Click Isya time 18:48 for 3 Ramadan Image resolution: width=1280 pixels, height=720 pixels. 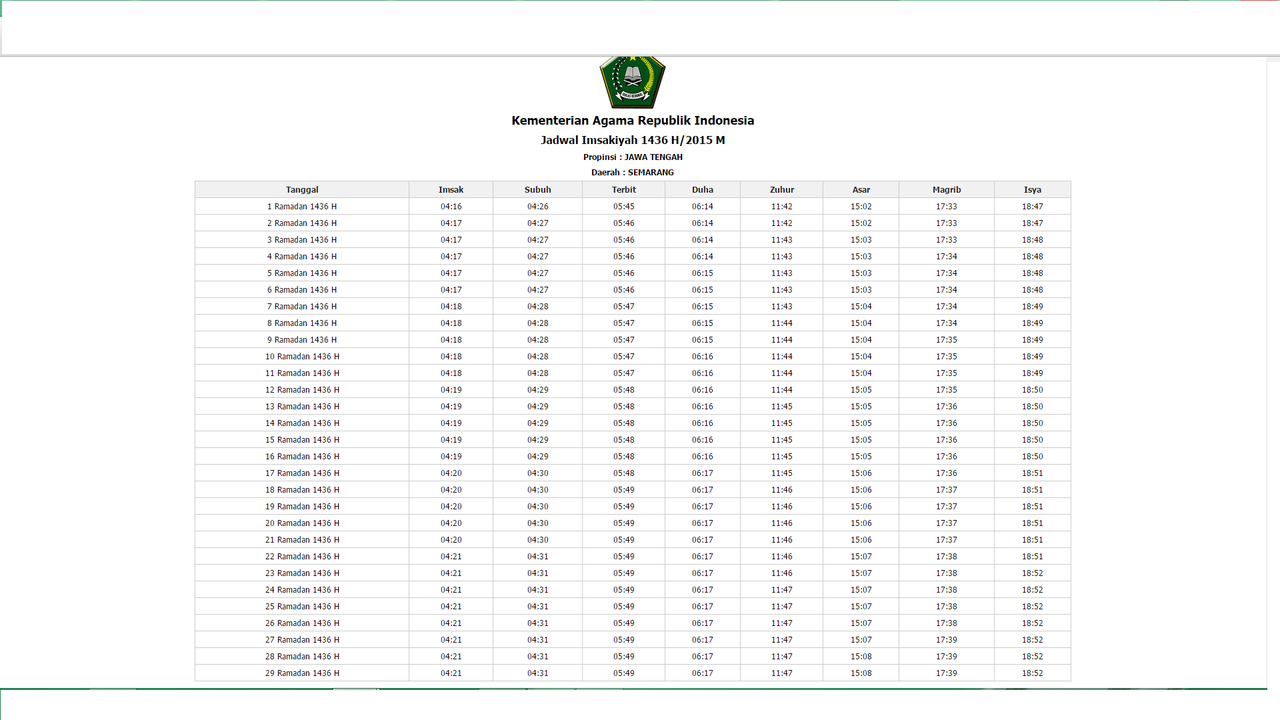click(x=1033, y=240)
